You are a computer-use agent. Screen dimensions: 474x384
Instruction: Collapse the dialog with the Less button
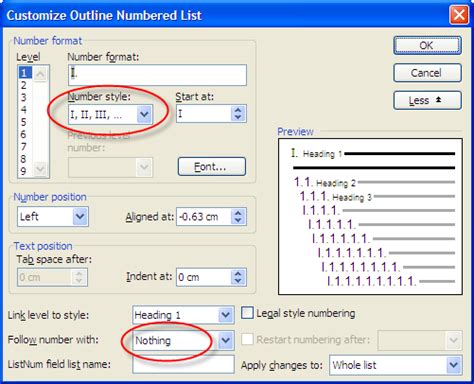[428, 100]
